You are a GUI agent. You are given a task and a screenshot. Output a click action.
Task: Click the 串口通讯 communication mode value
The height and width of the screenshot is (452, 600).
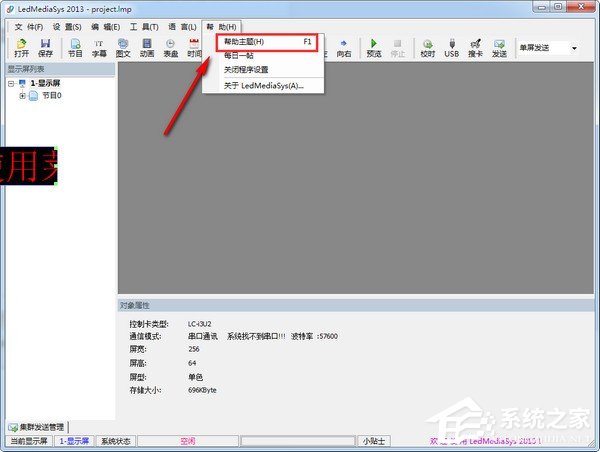coord(202,336)
